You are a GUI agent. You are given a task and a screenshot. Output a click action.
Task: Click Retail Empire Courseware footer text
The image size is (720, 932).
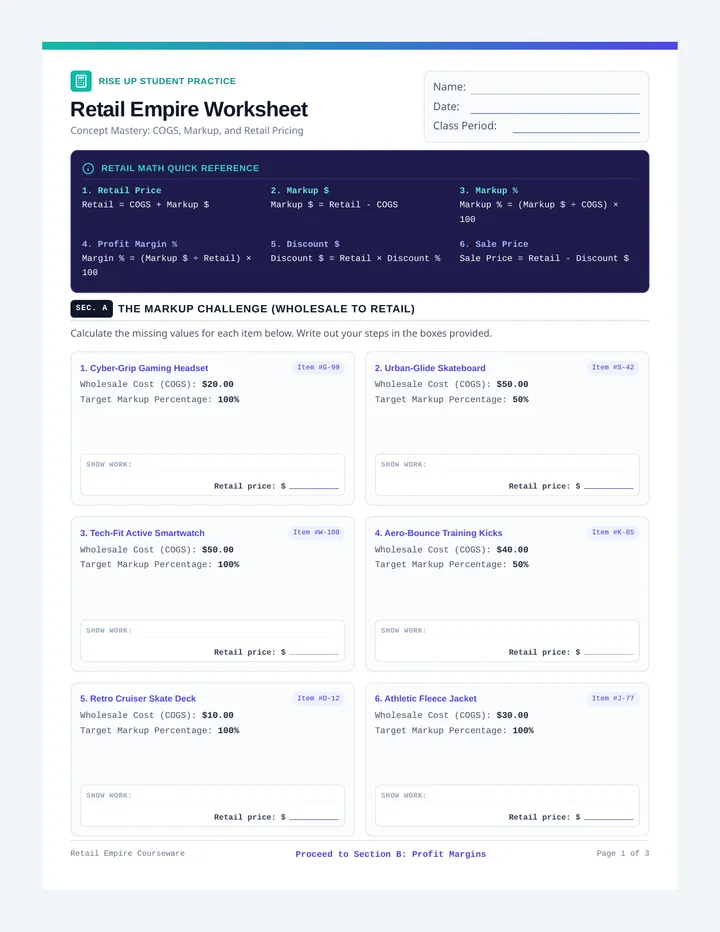pyautogui.click(x=127, y=853)
